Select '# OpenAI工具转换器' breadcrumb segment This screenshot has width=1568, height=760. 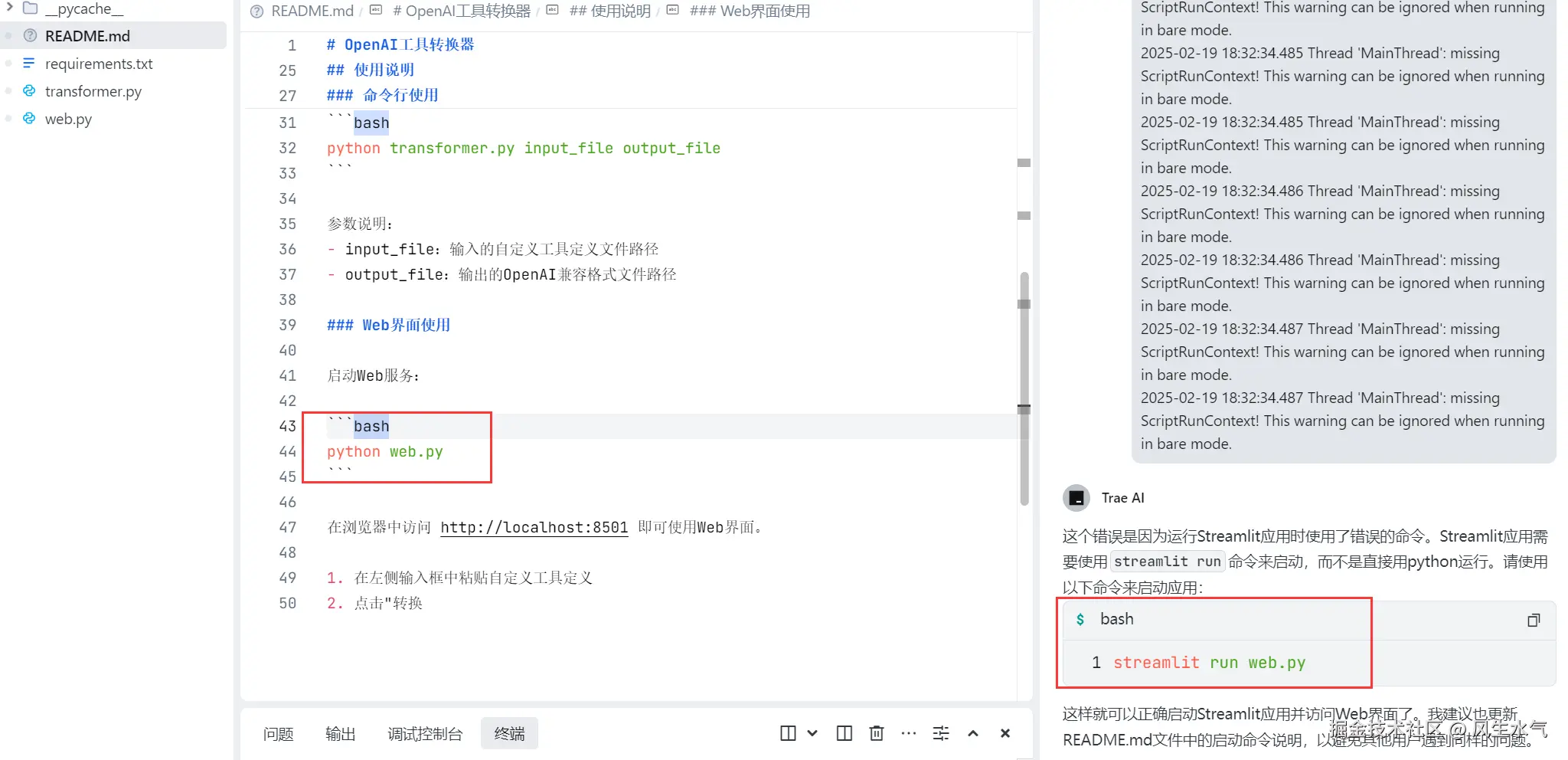tap(462, 11)
